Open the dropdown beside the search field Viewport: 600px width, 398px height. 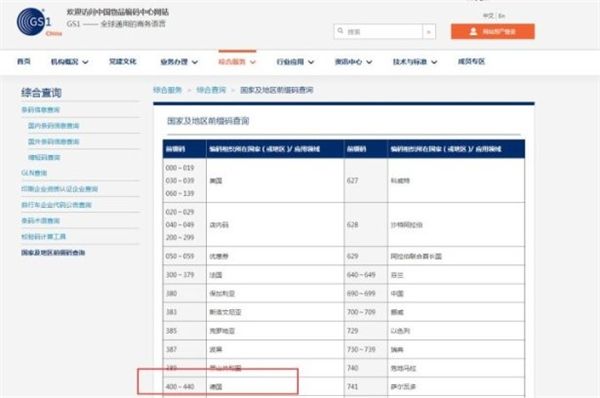click(429, 32)
